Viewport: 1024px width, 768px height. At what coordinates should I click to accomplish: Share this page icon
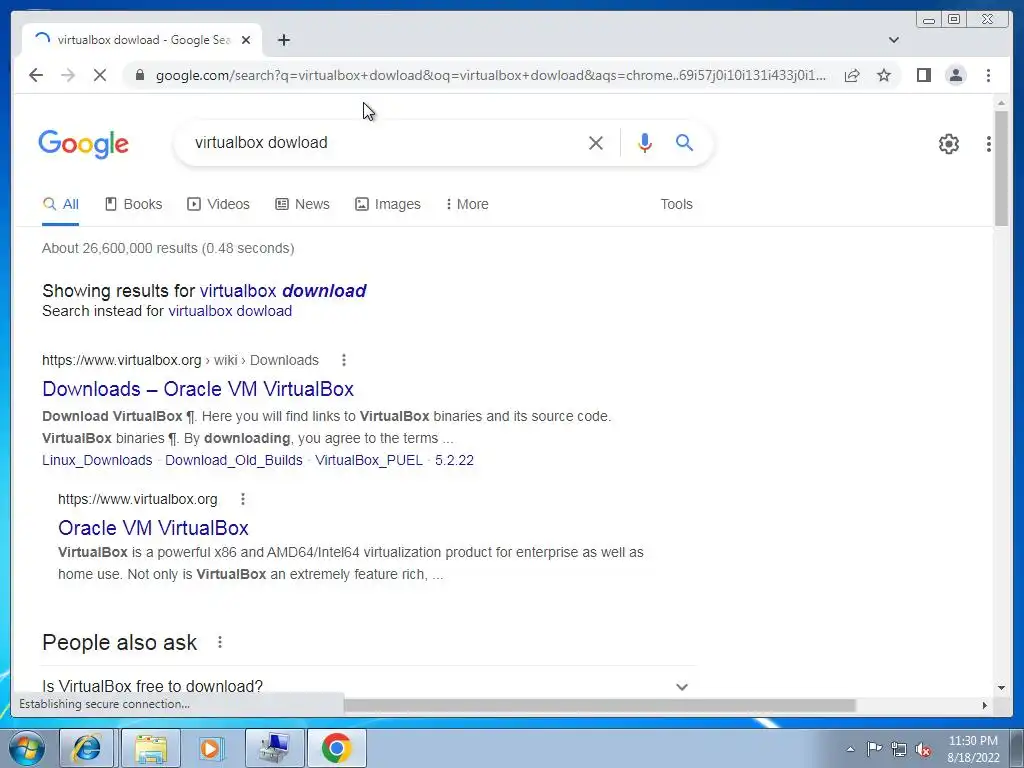click(x=852, y=75)
